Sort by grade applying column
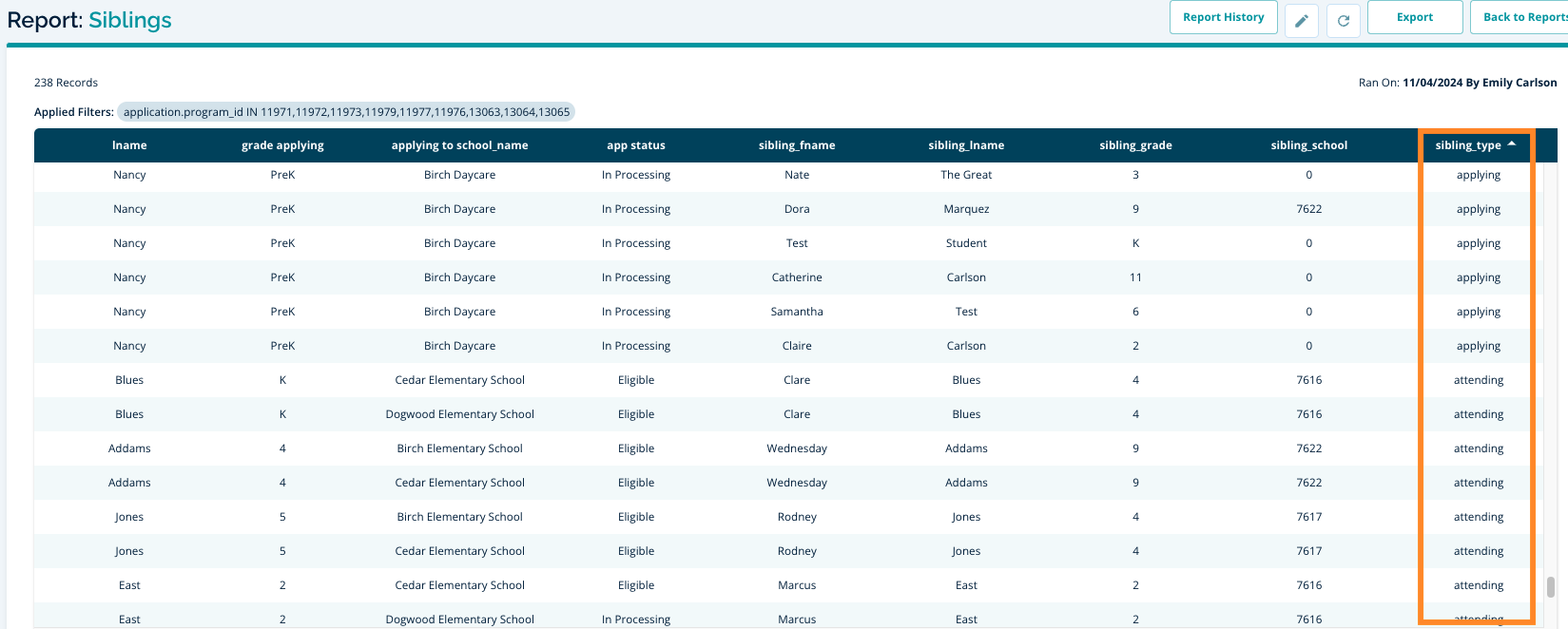Image resolution: width=1568 pixels, height=629 pixels. [282, 145]
